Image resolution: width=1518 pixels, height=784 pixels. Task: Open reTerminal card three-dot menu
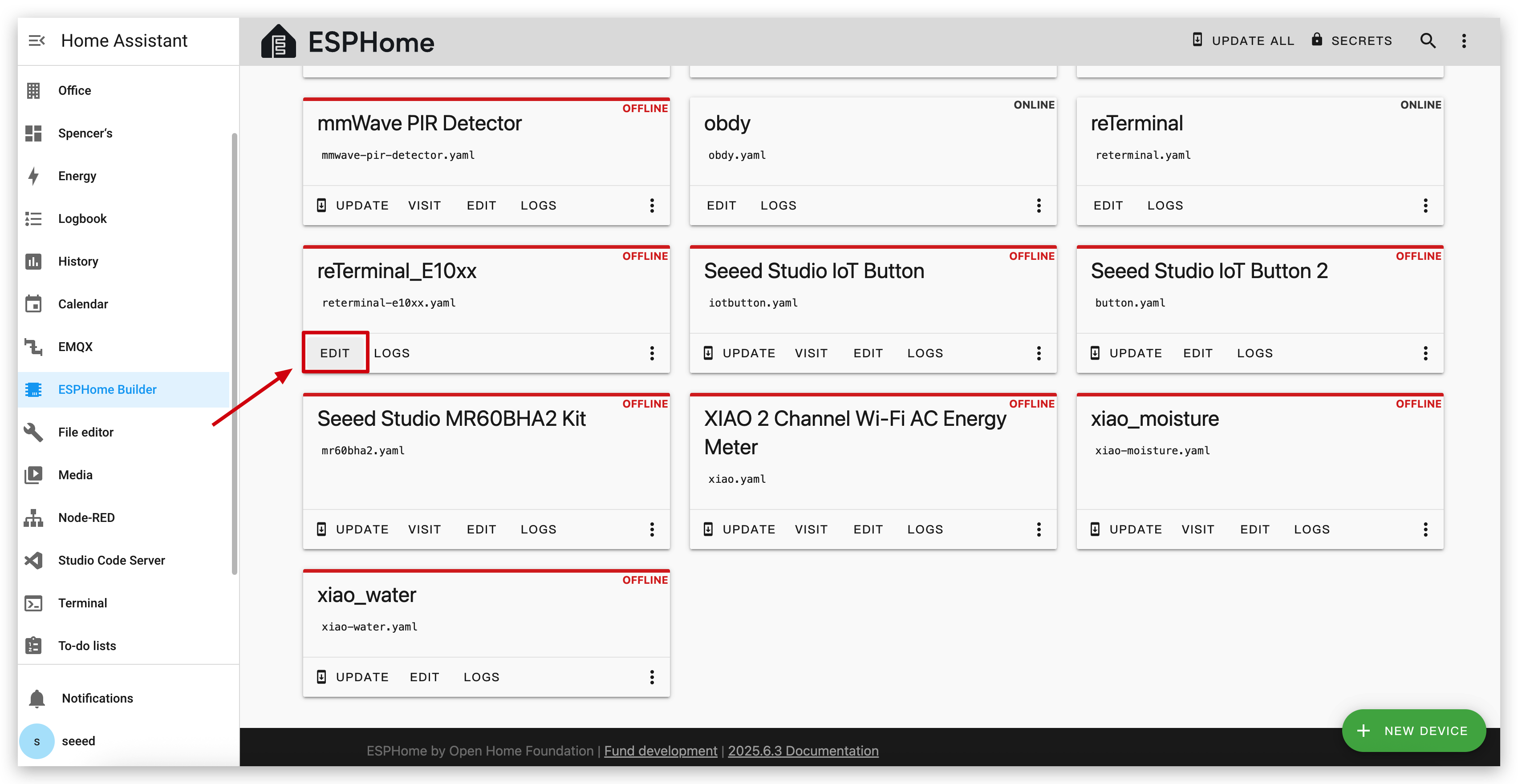(x=1425, y=205)
